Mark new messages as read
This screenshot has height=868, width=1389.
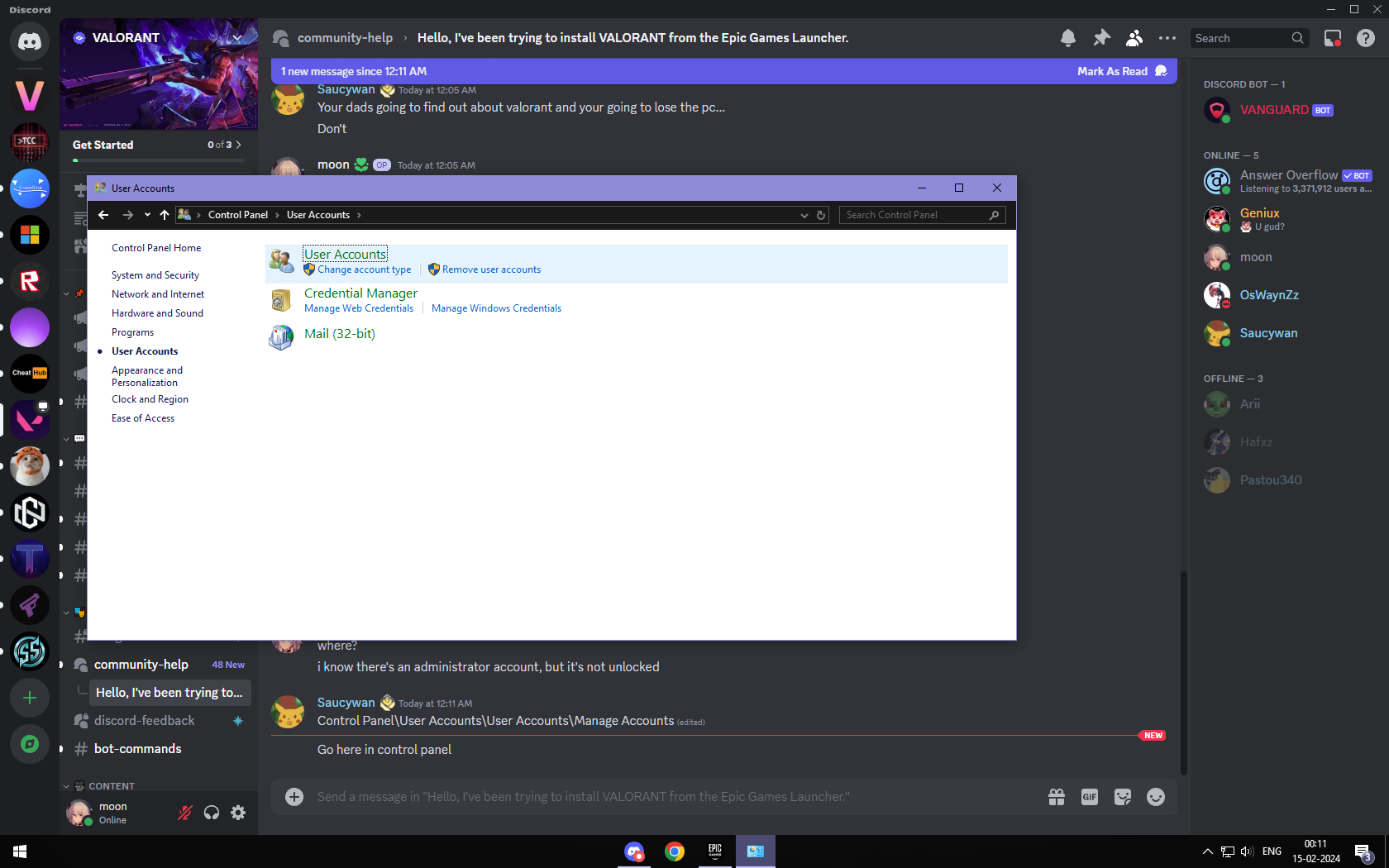coord(1122,71)
